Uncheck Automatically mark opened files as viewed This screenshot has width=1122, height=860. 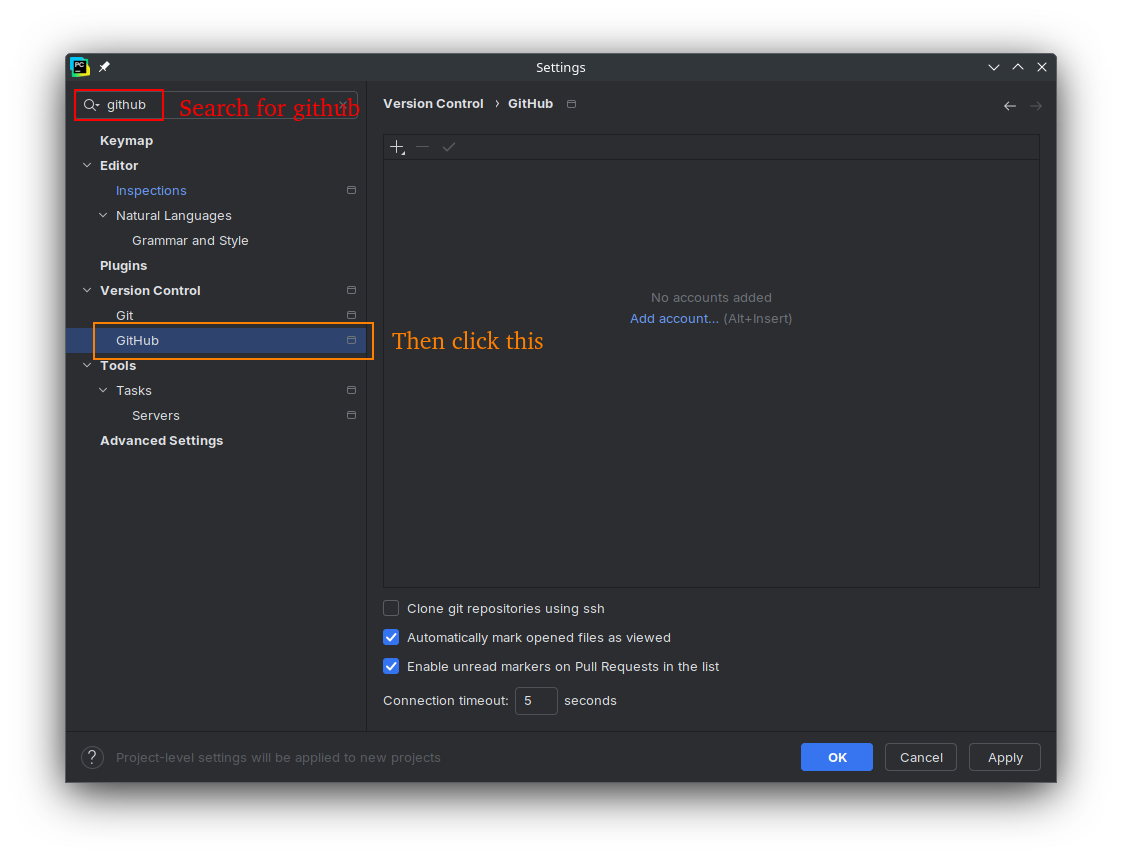[391, 637]
